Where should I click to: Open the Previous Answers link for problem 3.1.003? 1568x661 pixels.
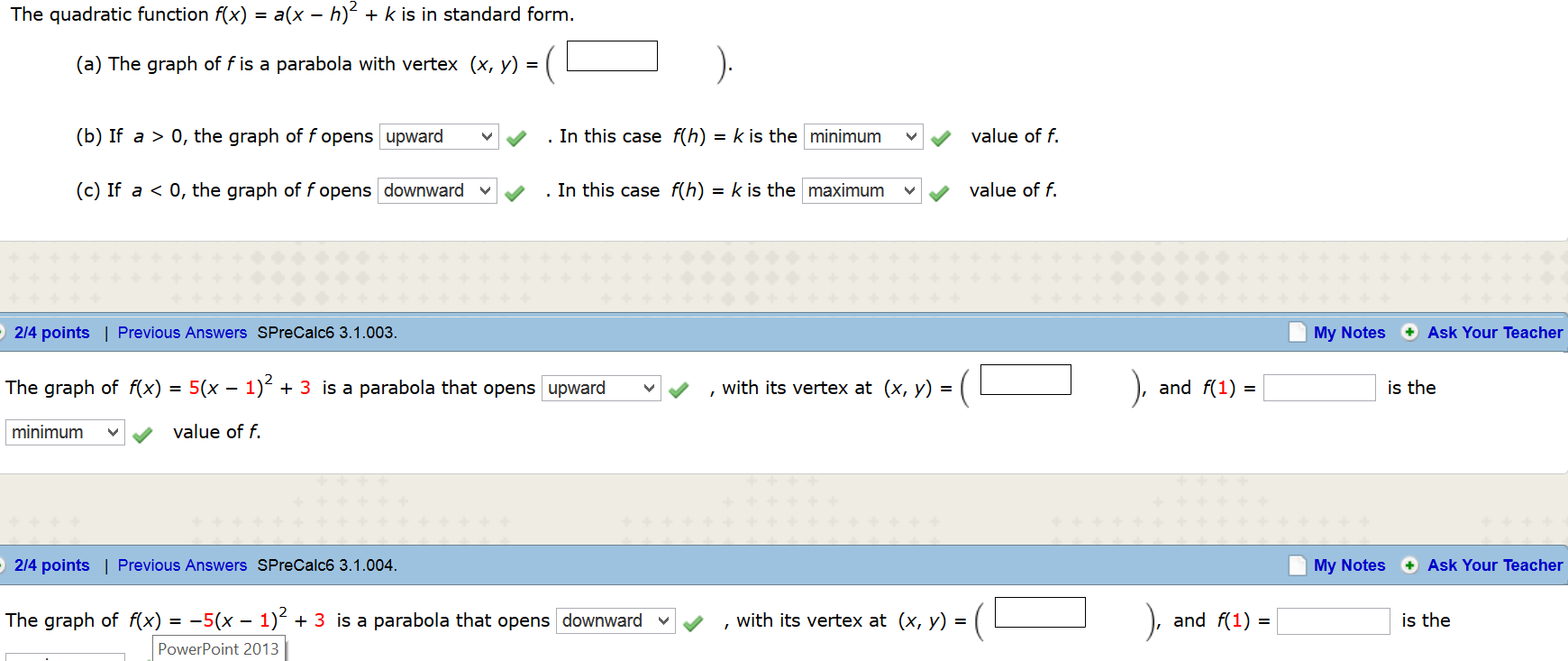(x=182, y=333)
